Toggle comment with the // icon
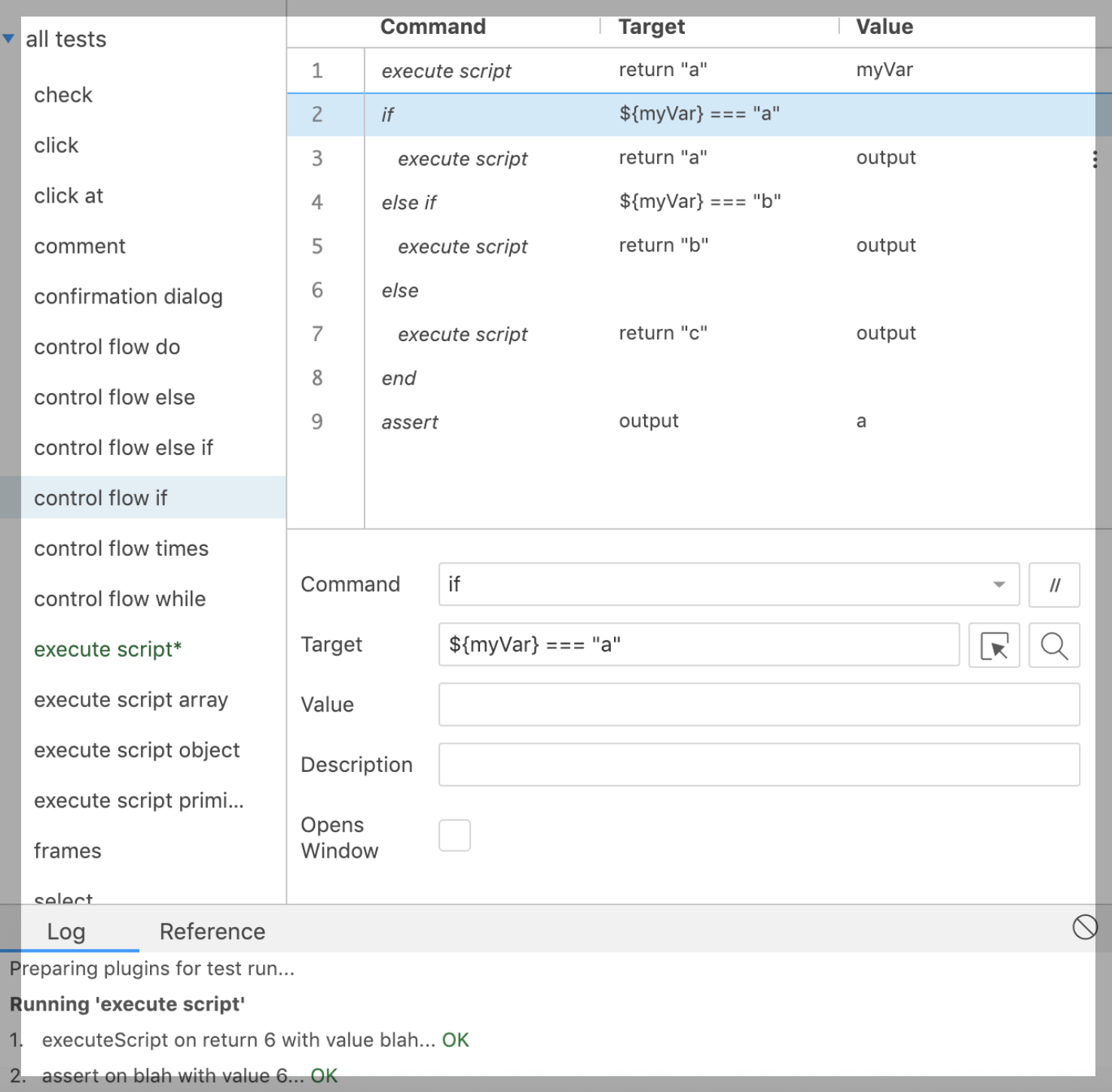This screenshot has width=1112, height=1092. (x=1054, y=585)
